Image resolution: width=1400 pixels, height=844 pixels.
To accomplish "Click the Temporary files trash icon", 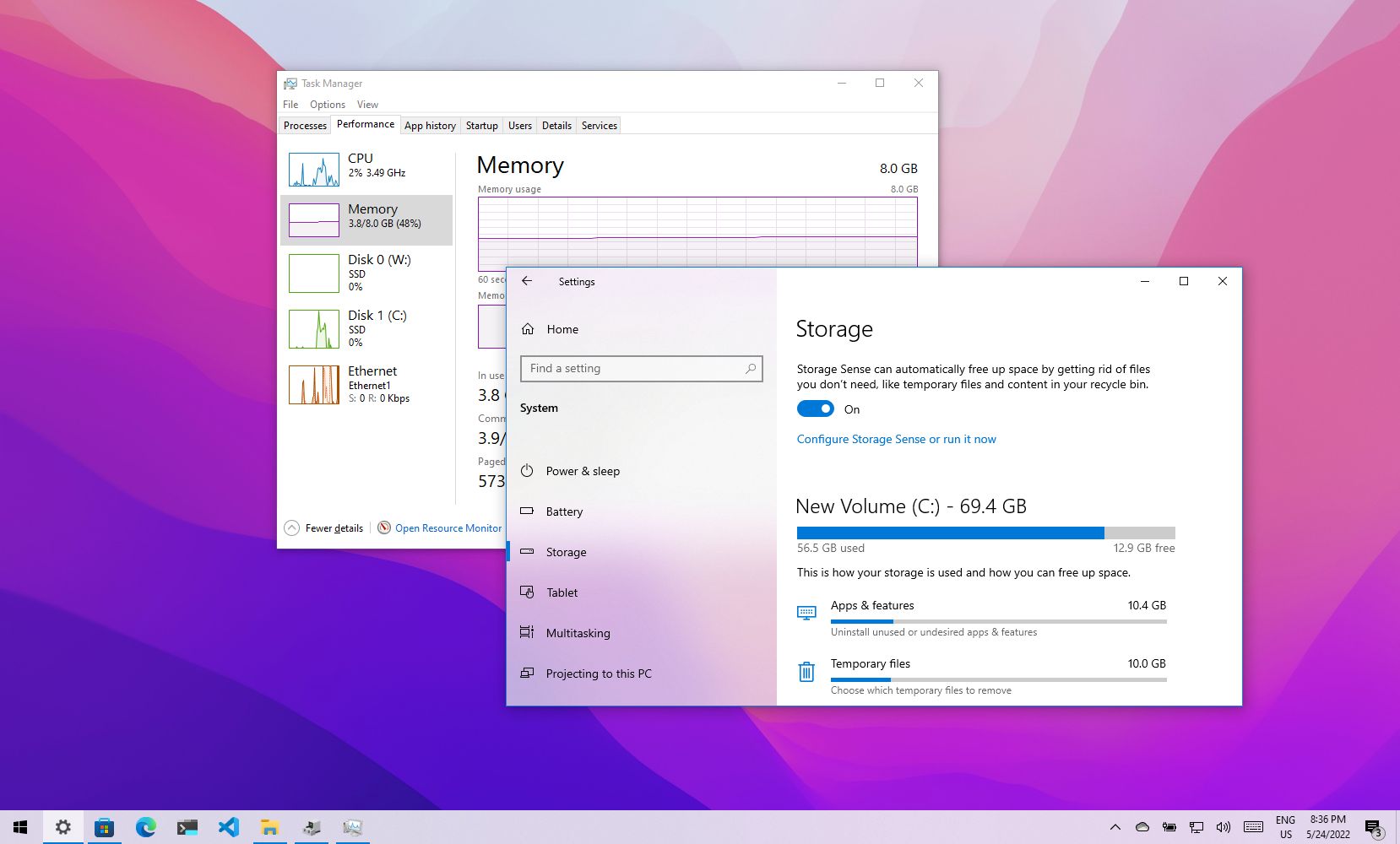I will tap(806, 672).
